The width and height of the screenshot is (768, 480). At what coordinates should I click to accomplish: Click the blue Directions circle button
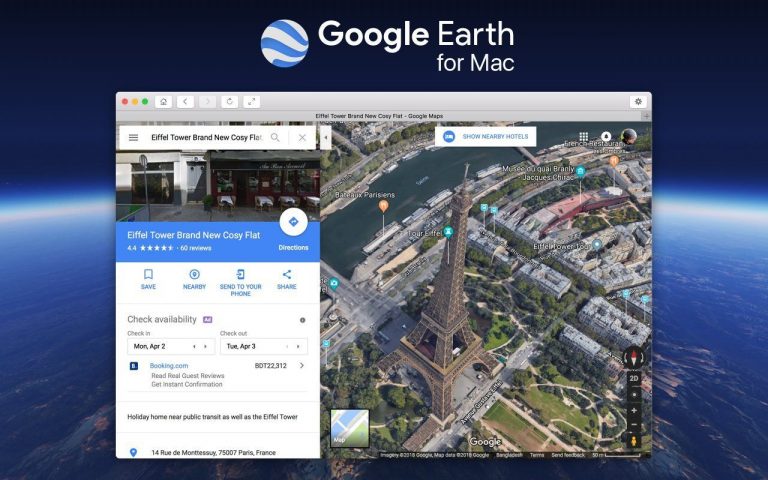coord(293,222)
